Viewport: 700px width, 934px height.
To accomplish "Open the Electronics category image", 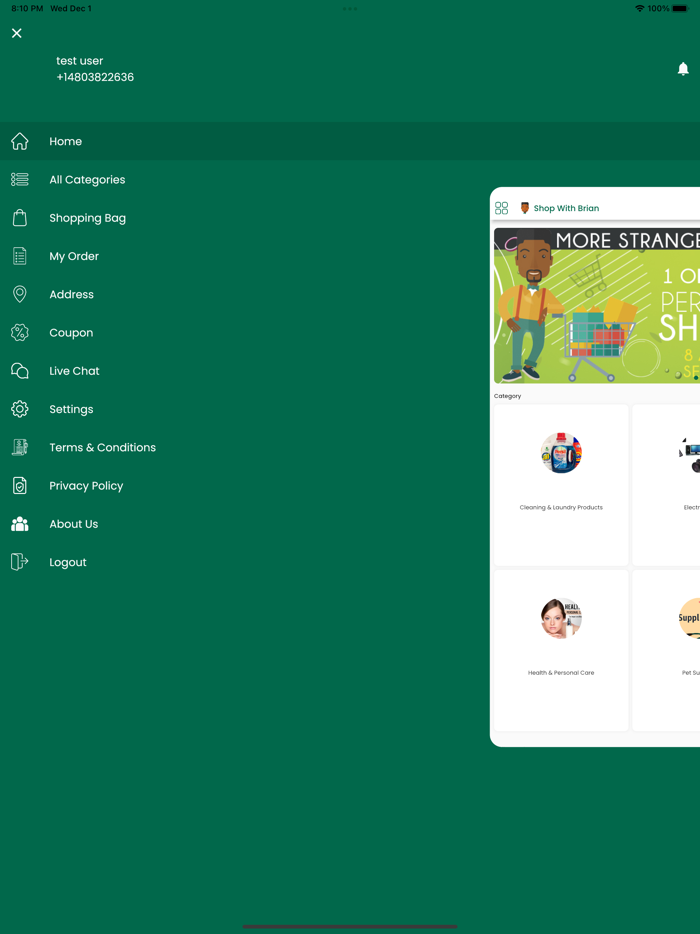I will 689,454.
